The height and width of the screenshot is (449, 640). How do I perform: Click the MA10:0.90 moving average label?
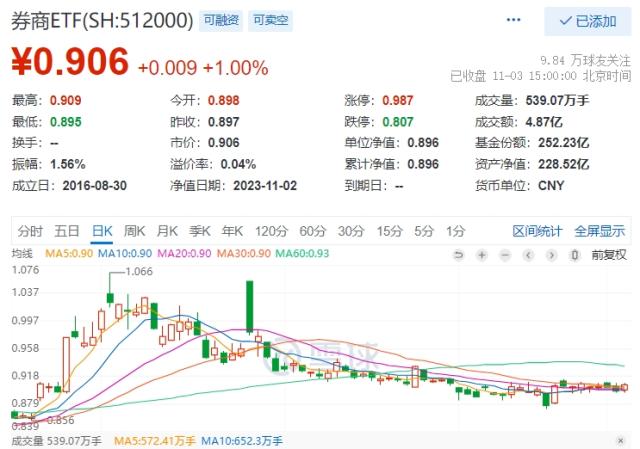pos(125,253)
